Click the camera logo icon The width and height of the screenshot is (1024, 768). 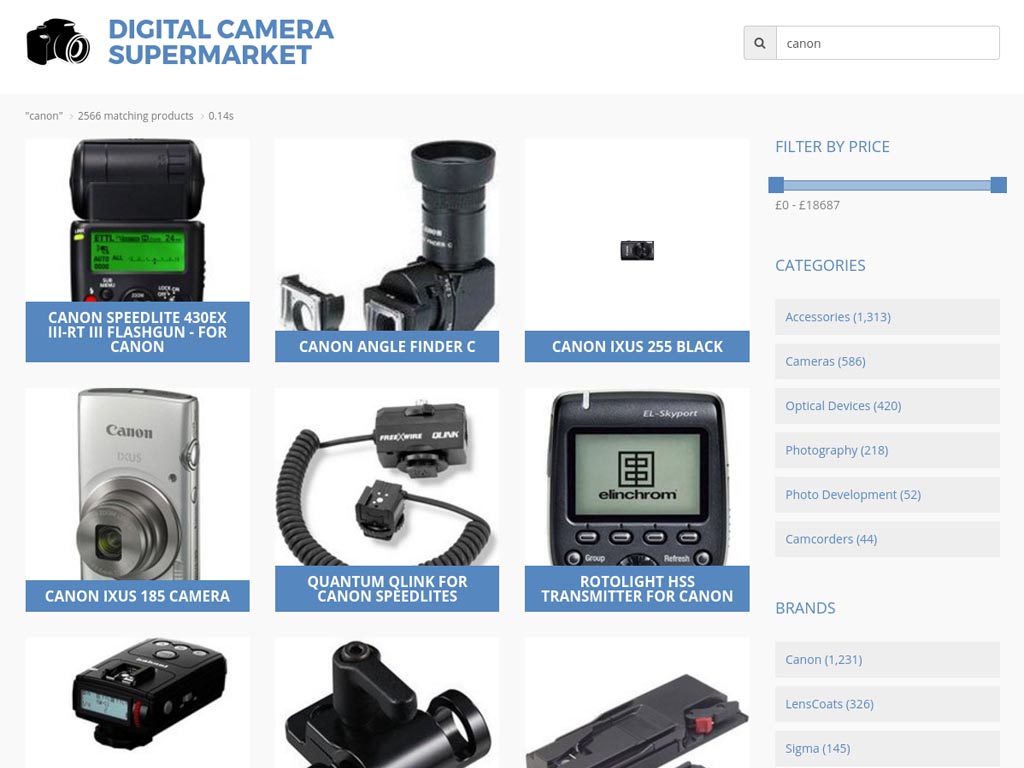(58, 42)
